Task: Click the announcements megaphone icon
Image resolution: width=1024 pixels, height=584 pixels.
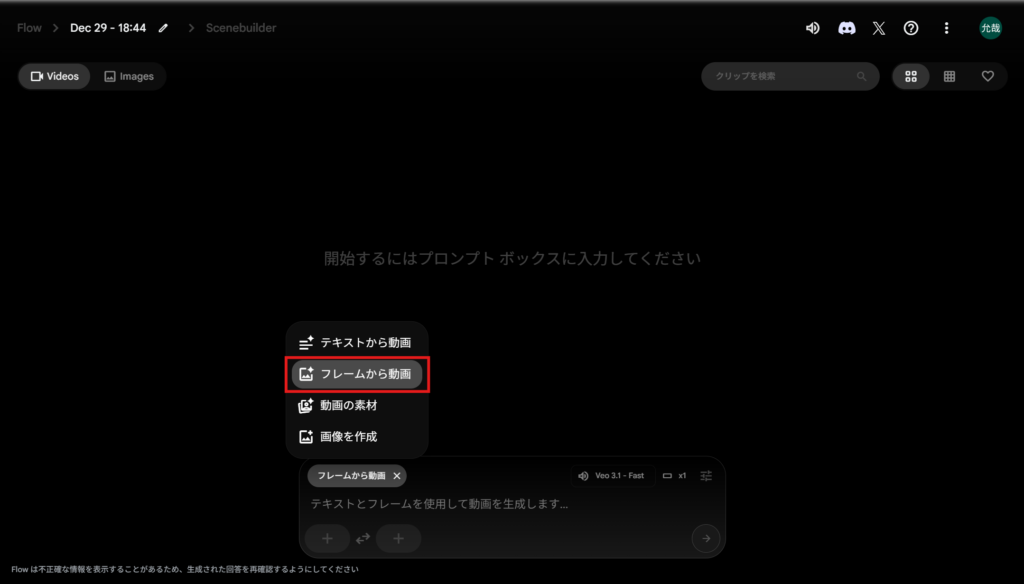Action: pos(813,28)
